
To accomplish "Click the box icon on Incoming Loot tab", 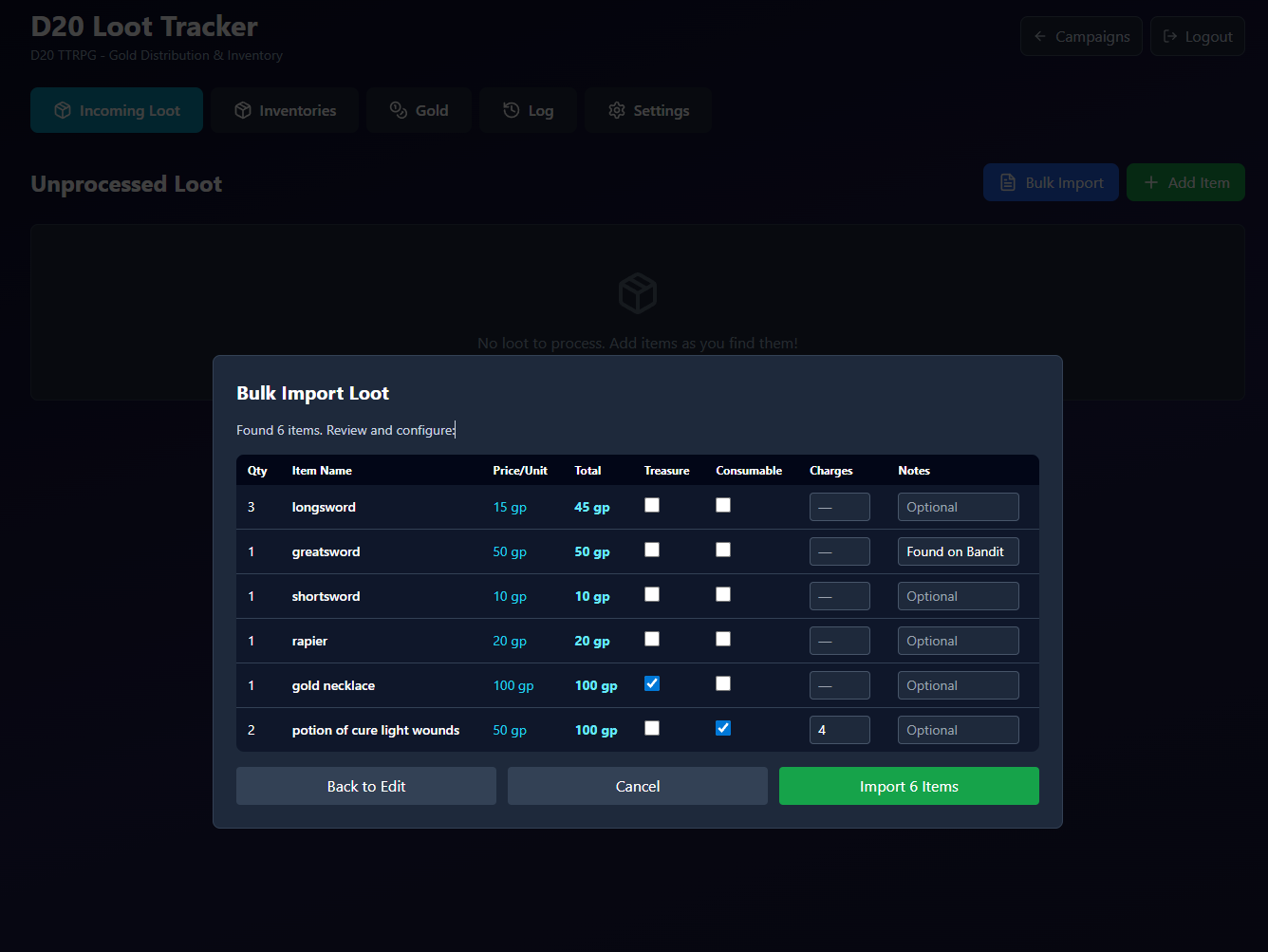I will pos(63,110).
